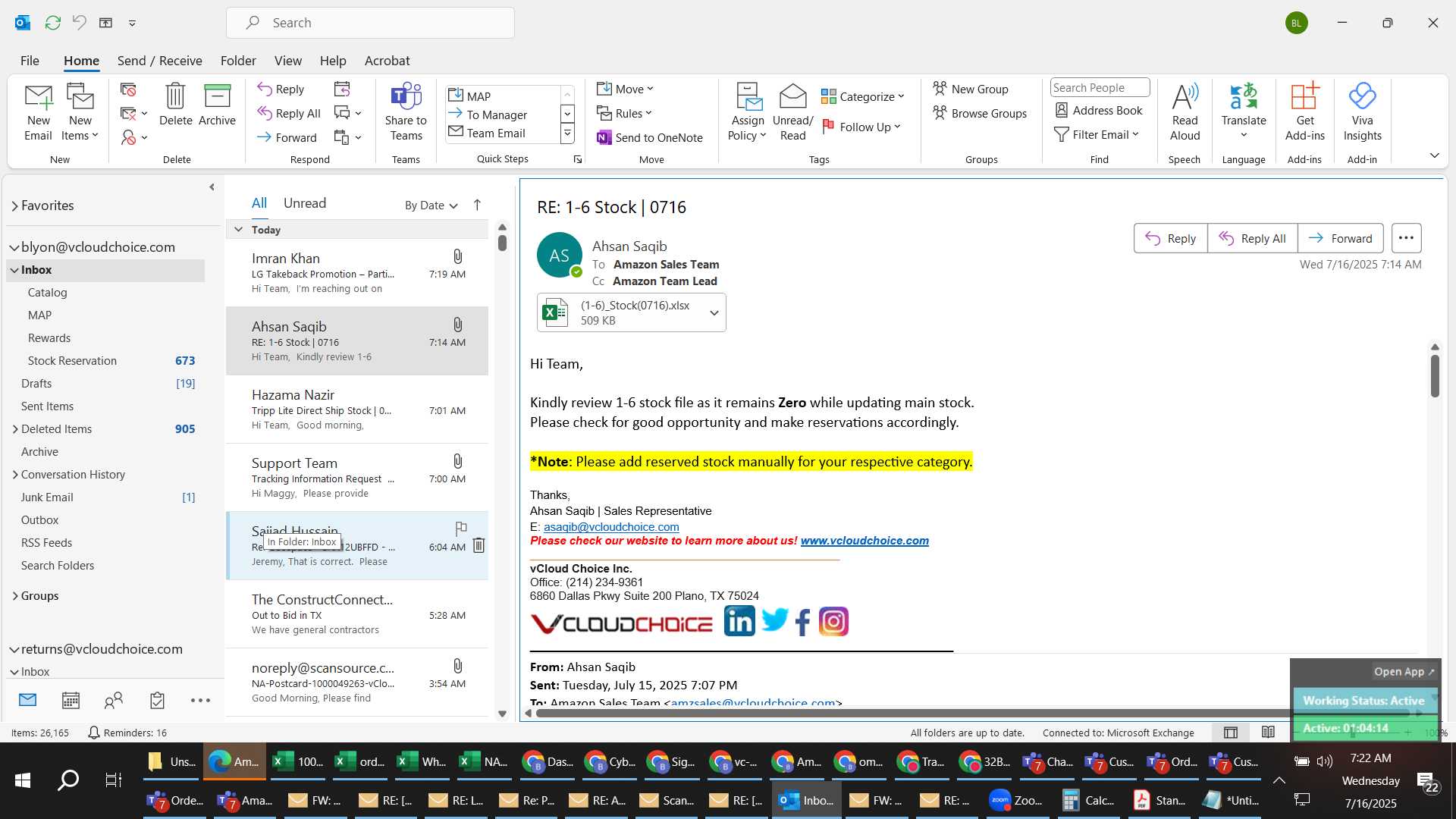The width and height of the screenshot is (1456, 819).
Task: Click Reply All in reading pane
Action: (1252, 238)
